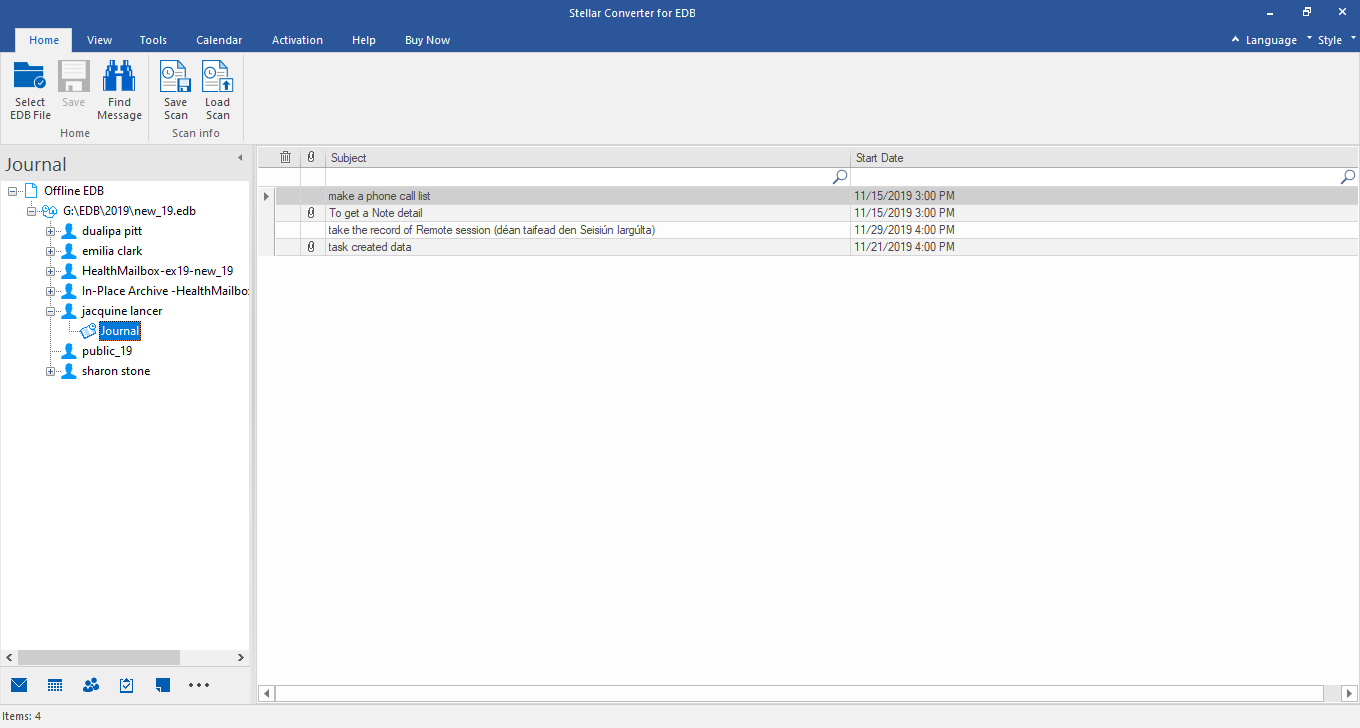Click the new_19.edb database icon

(50, 211)
